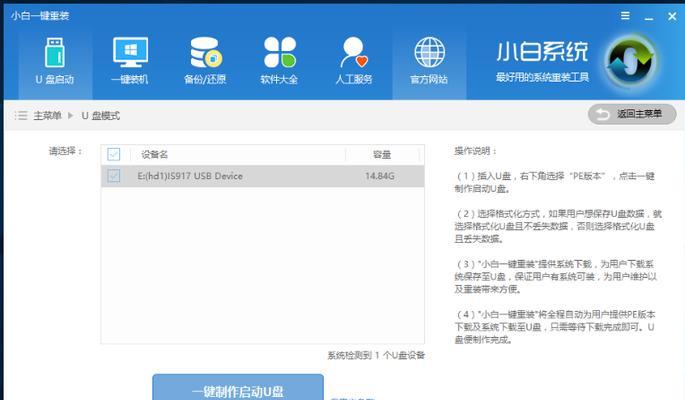
Task: Open the title bar dropdown menu icon
Action: (624, 16)
